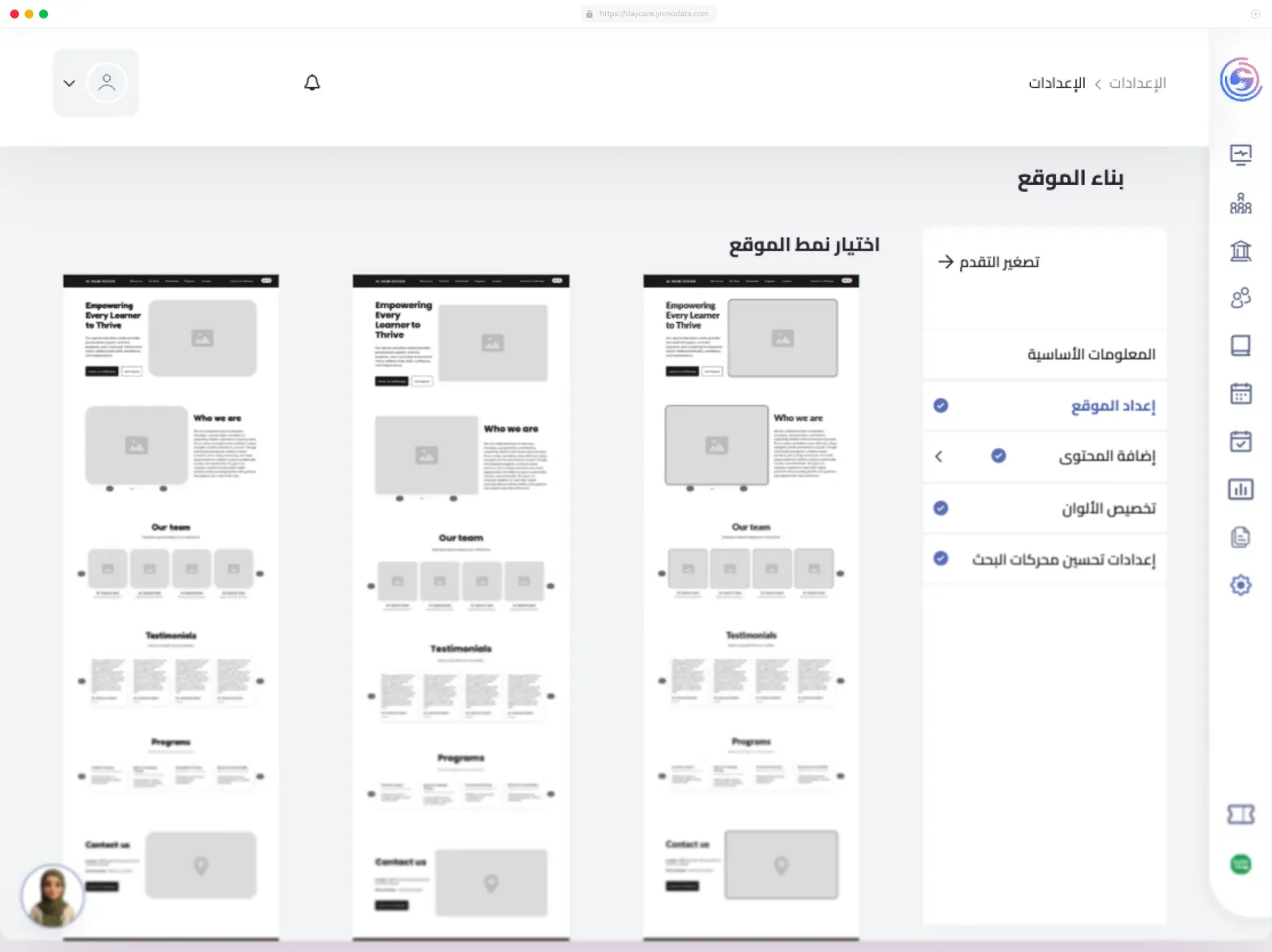Click the checkmark beside إعدادات تحسين محركات البحث
The height and width of the screenshot is (952, 1272).
940,559
